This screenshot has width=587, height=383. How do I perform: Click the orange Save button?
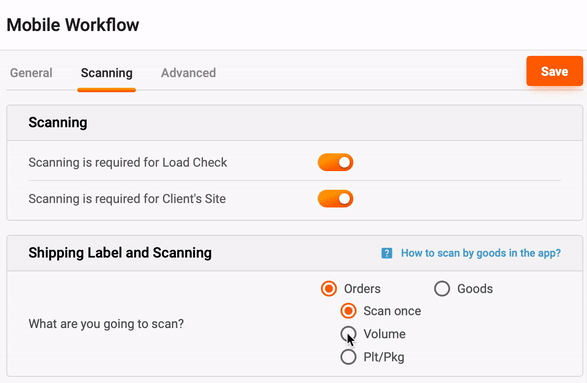coord(554,71)
